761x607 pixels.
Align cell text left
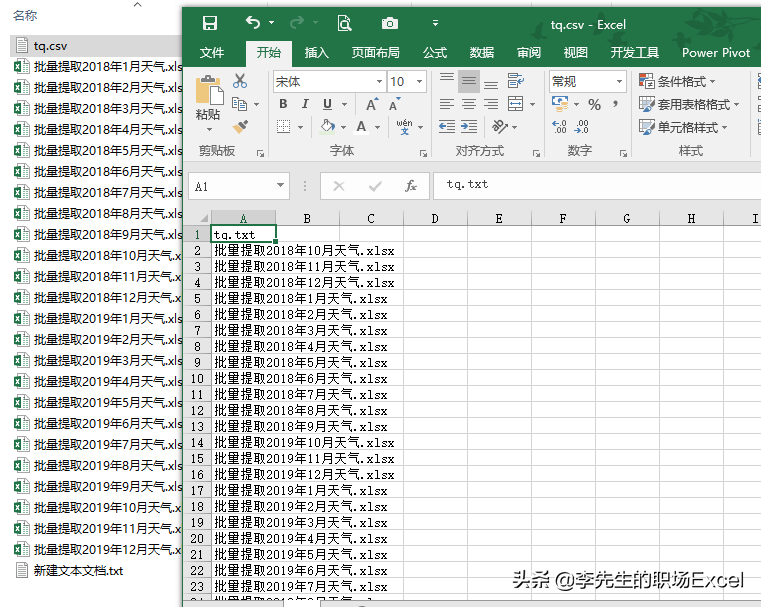[447, 104]
